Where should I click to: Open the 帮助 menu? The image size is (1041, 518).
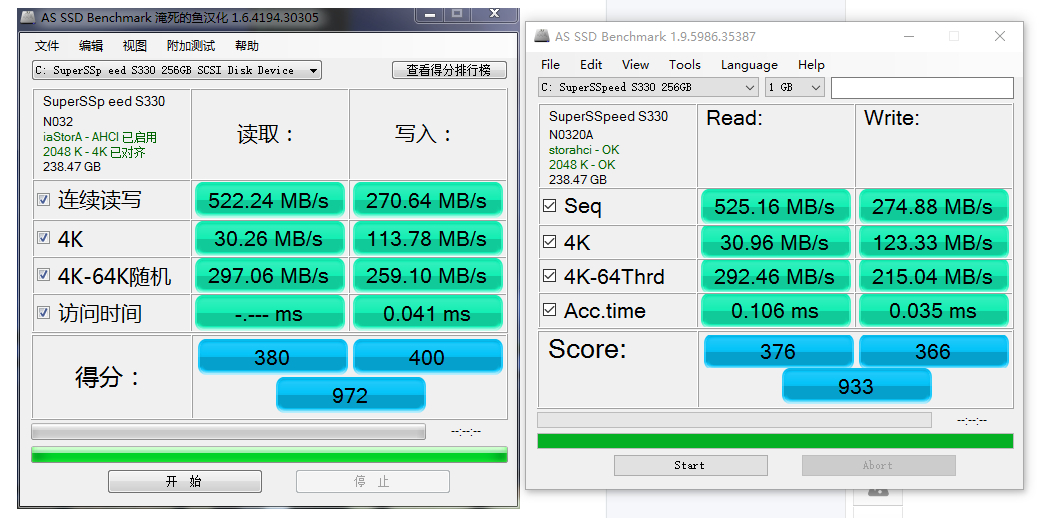point(246,46)
